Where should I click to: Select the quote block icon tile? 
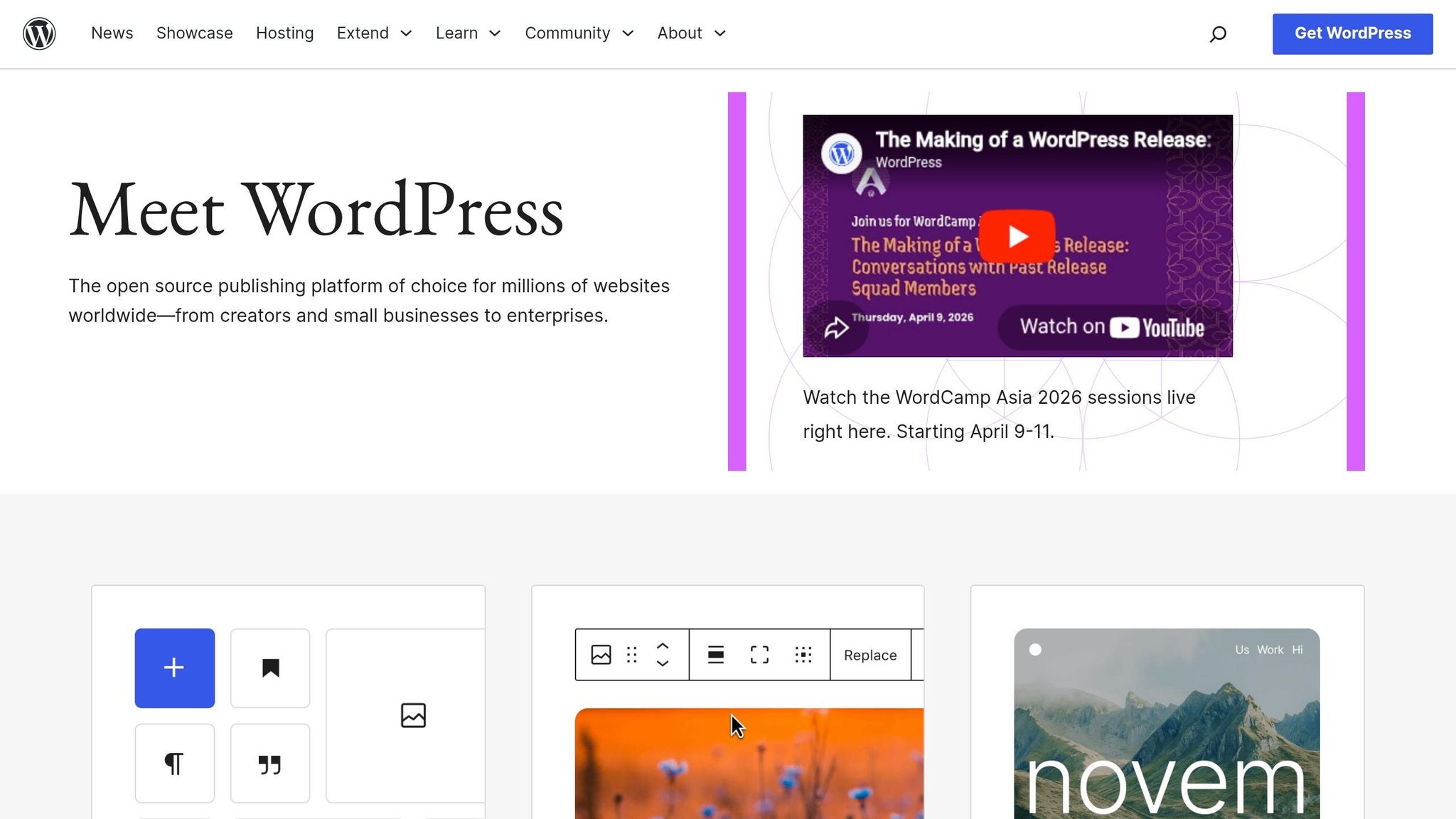point(270,763)
